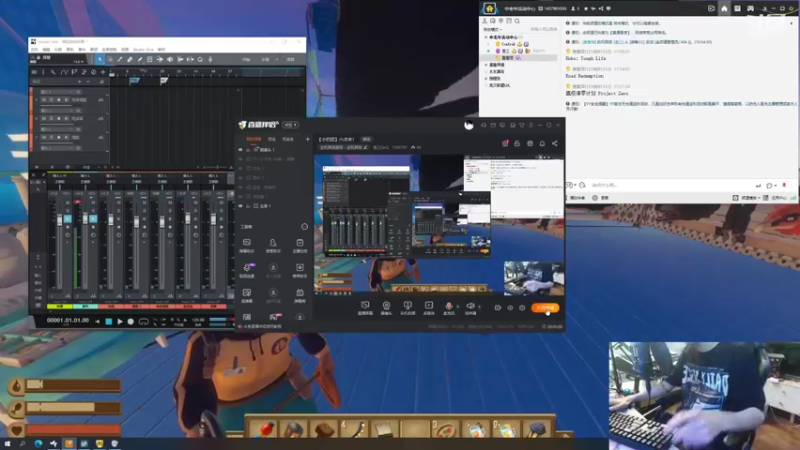Screen dimensions: 800x450
Task: Click the record button in Studio One transport
Action: pyautogui.click(x=131, y=321)
